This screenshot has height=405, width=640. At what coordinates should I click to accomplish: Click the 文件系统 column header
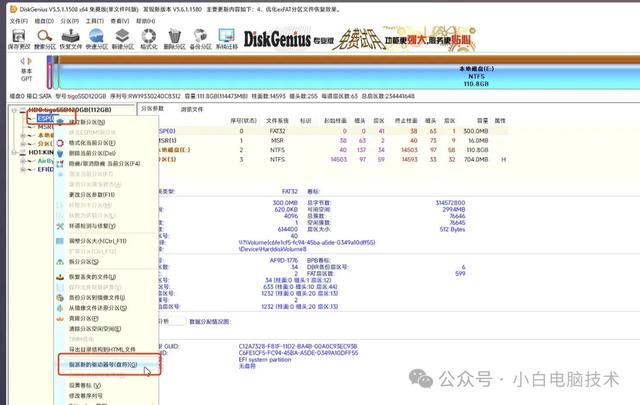tap(277, 120)
